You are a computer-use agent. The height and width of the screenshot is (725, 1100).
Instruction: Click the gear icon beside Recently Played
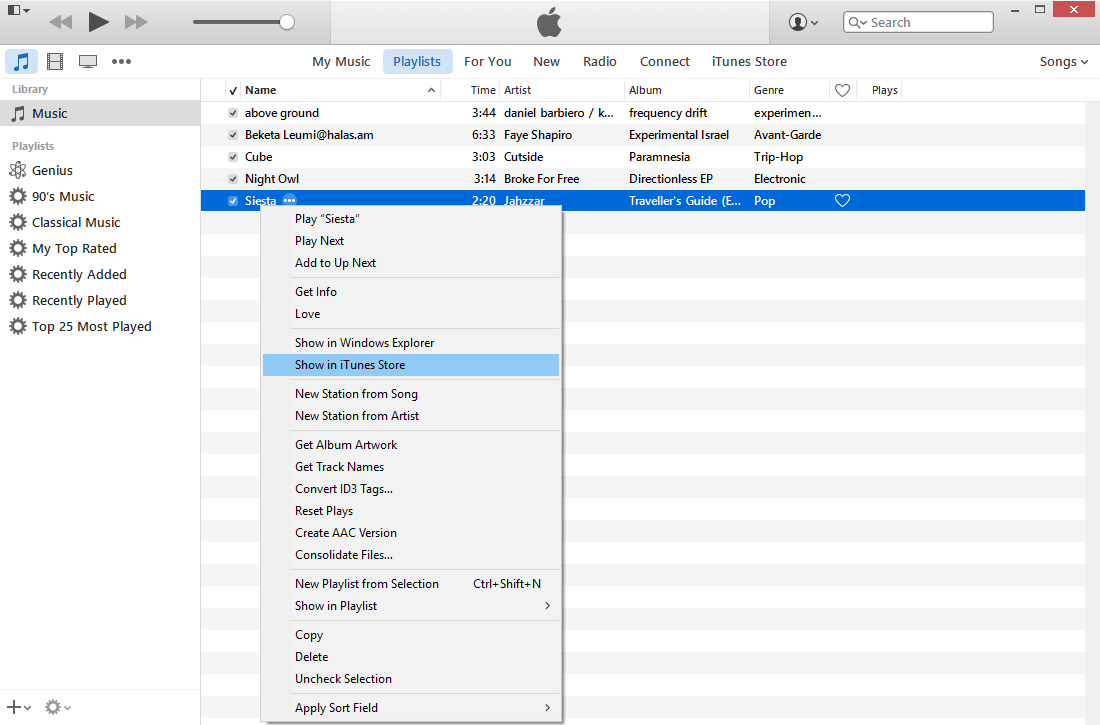click(x=18, y=300)
